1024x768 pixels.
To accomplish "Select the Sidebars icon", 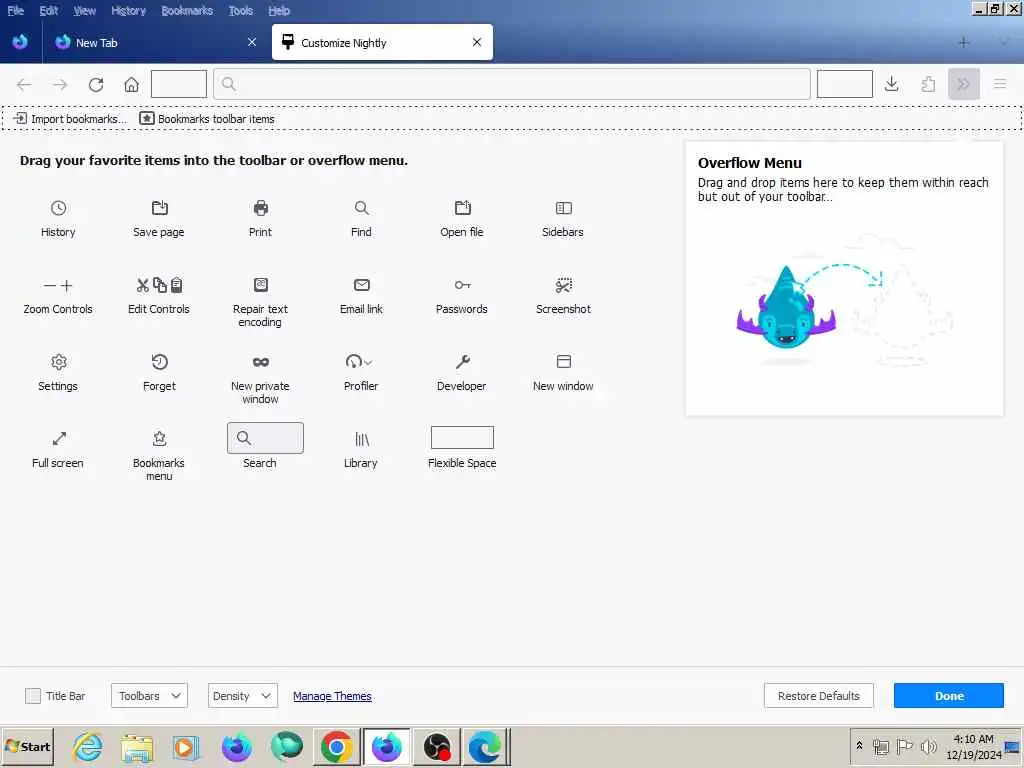I will pyautogui.click(x=564, y=208).
